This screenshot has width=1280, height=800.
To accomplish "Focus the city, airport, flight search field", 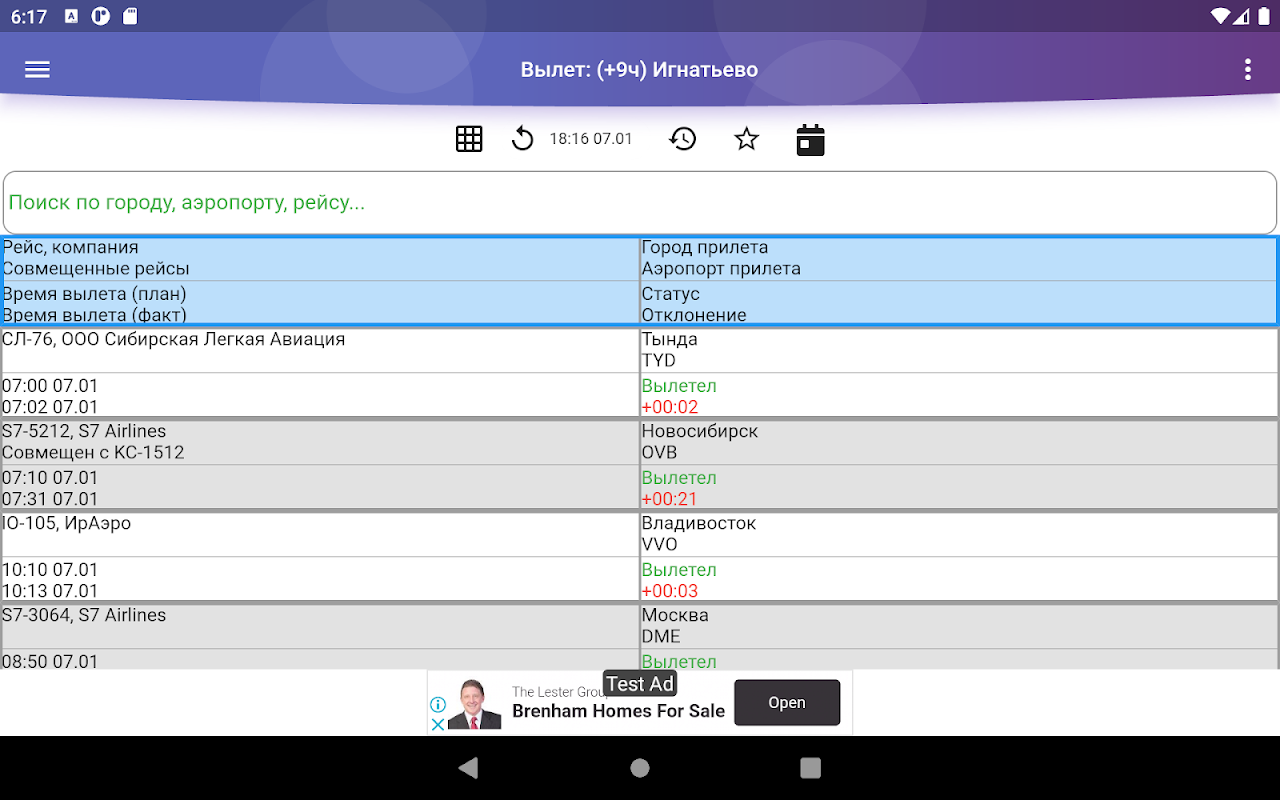I will point(640,203).
